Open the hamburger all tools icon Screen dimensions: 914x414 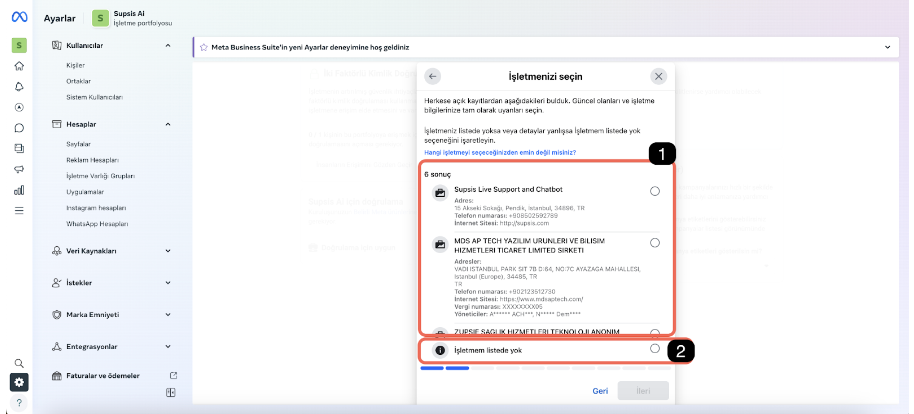(x=19, y=210)
